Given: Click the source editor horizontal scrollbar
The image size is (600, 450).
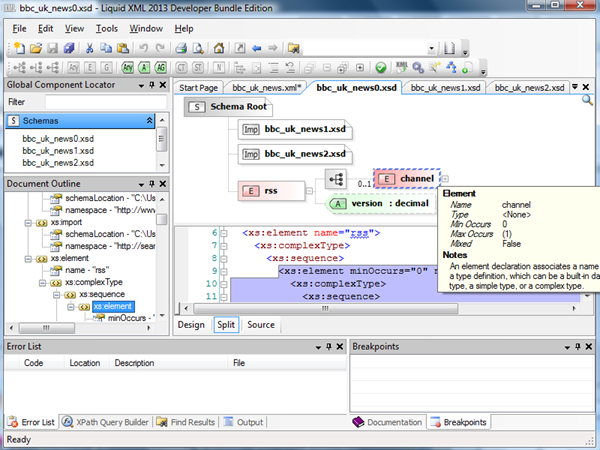Looking at the screenshot, I should click(325, 308).
